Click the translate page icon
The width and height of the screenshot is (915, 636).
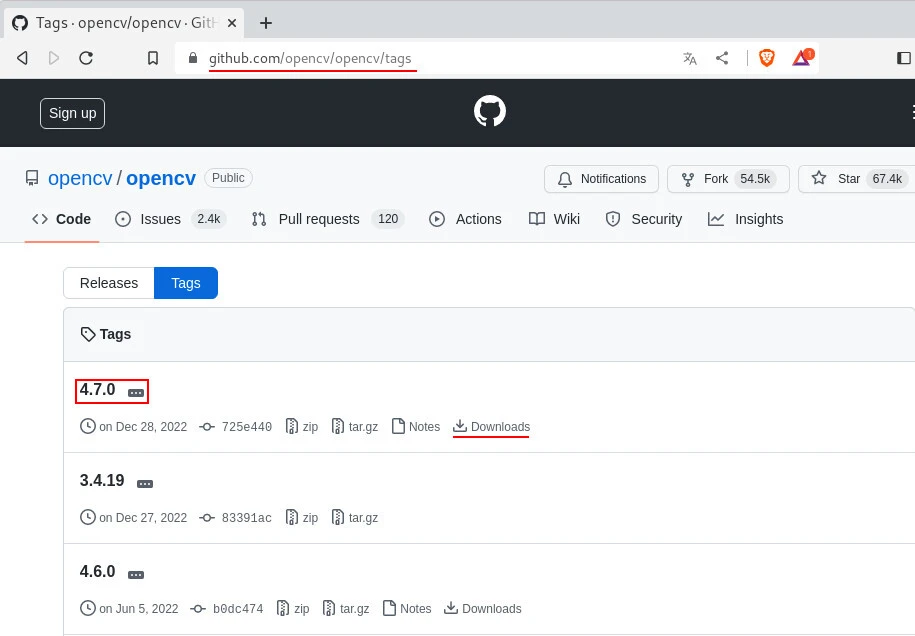pos(689,57)
